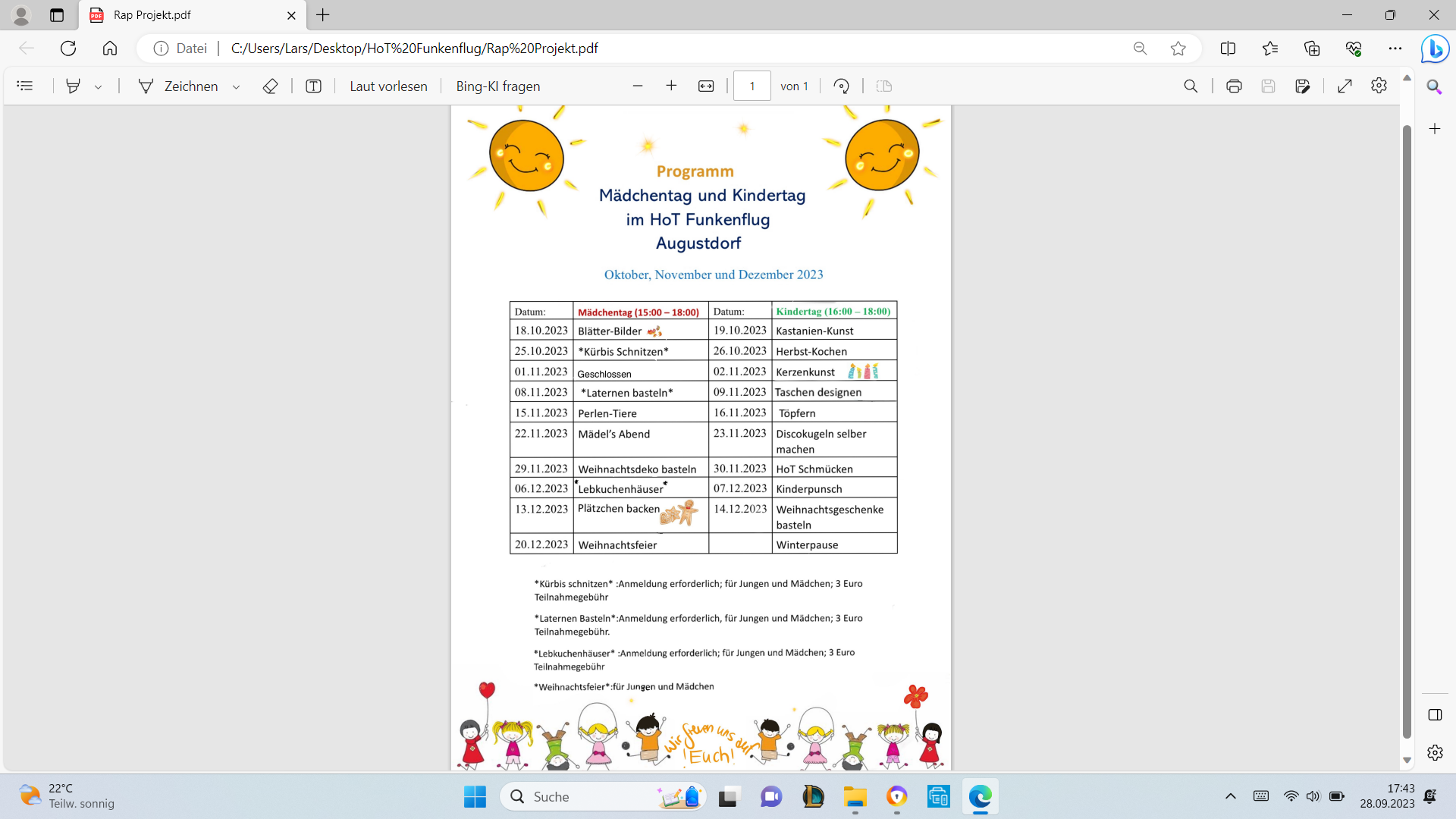The width and height of the screenshot is (1456, 819).
Task: Open the chat app on the taskbar
Action: coord(771,797)
